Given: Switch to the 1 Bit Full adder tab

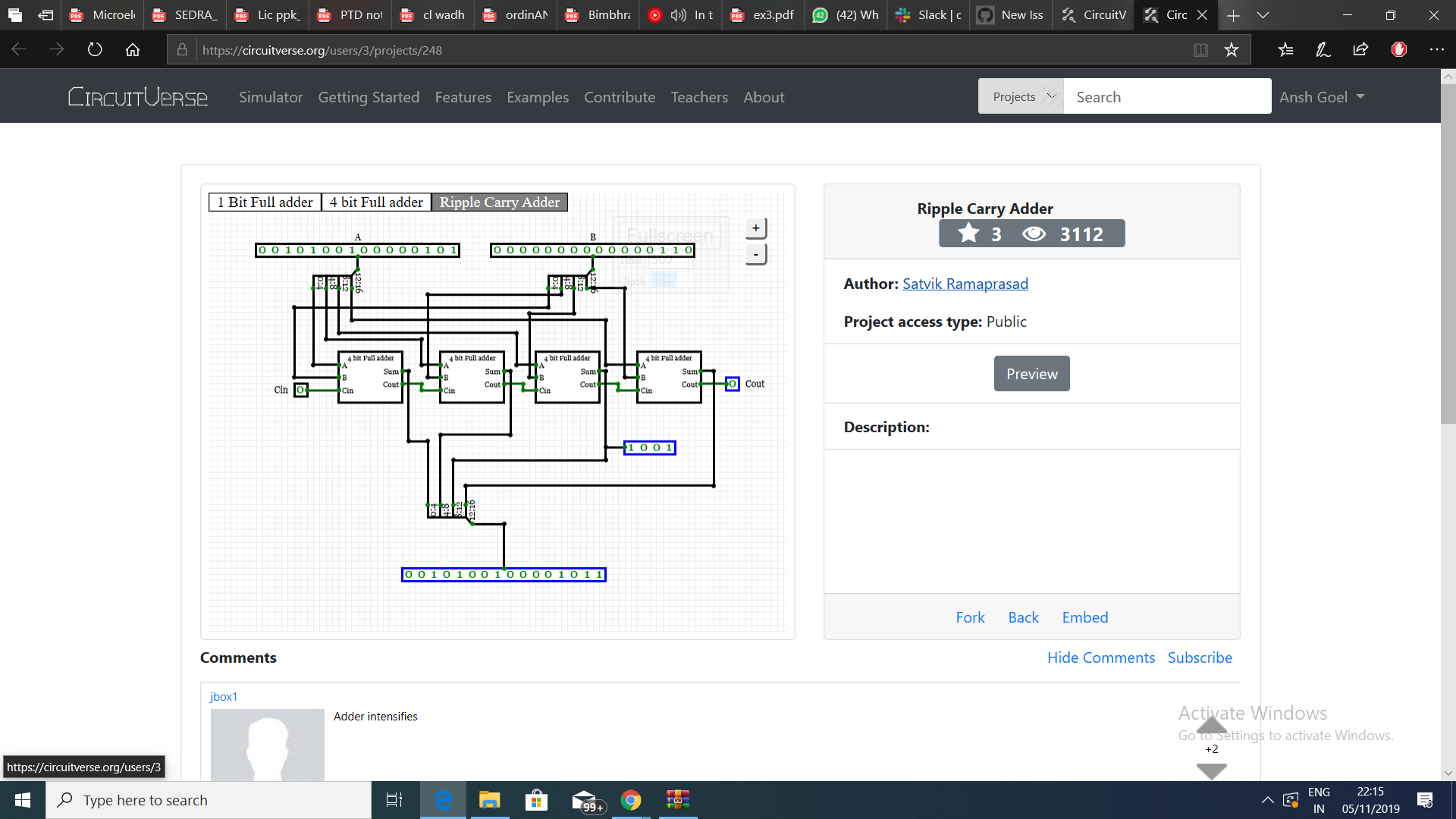Looking at the screenshot, I should tap(264, 202).
